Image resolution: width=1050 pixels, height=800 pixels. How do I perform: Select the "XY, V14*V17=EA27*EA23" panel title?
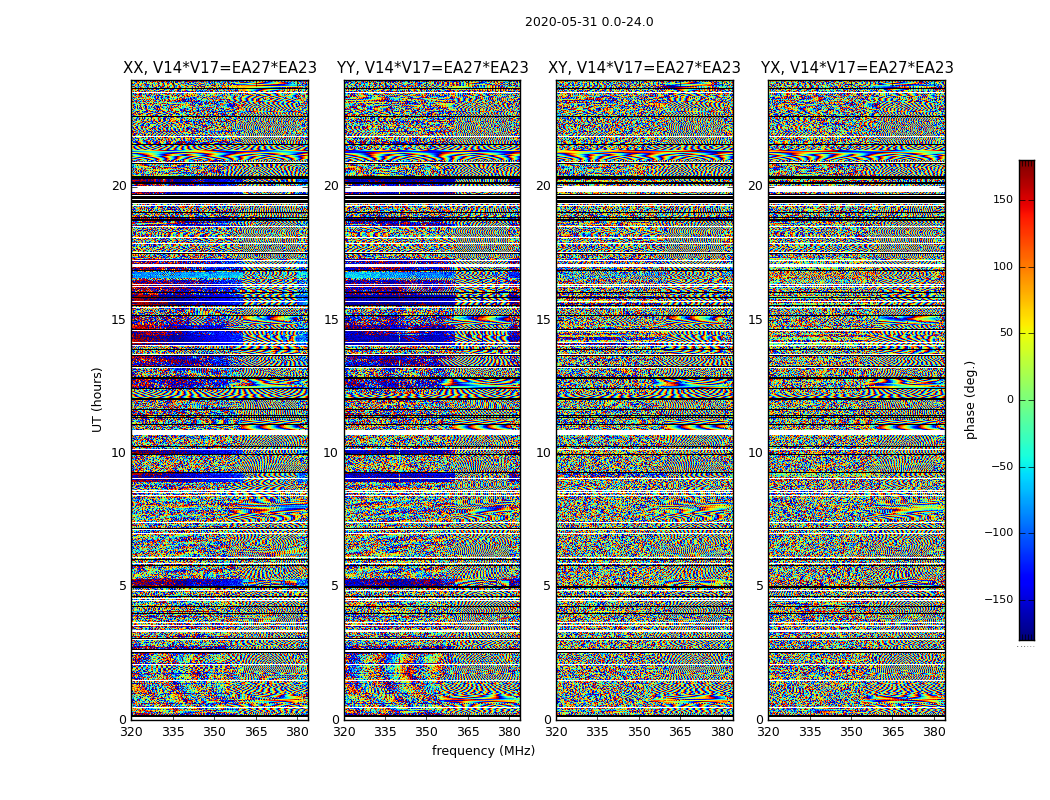click(644, 68)
